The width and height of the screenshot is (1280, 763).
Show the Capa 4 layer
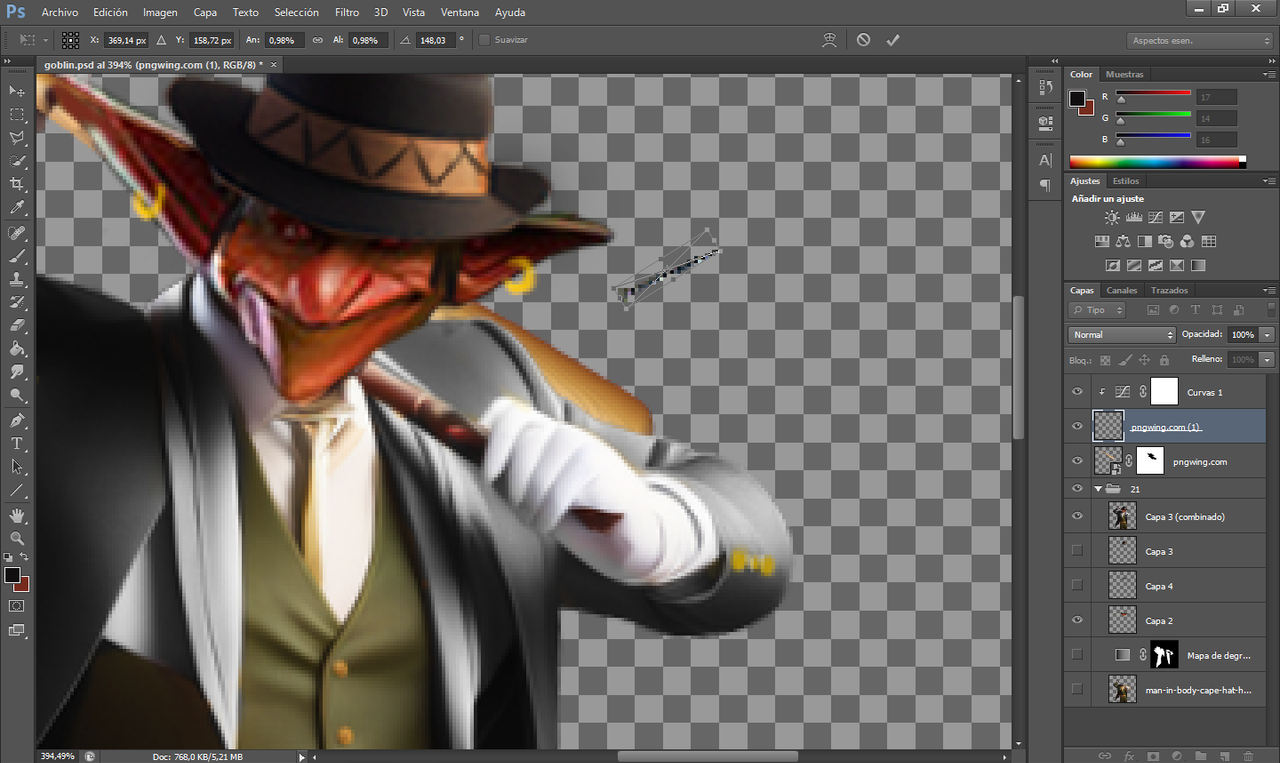[1077, 585]
